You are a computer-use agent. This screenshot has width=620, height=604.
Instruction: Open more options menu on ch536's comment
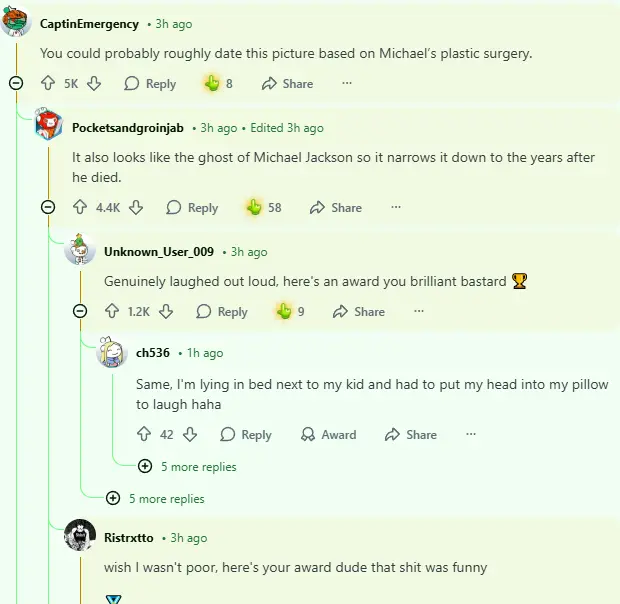click(x=471, y=435)
